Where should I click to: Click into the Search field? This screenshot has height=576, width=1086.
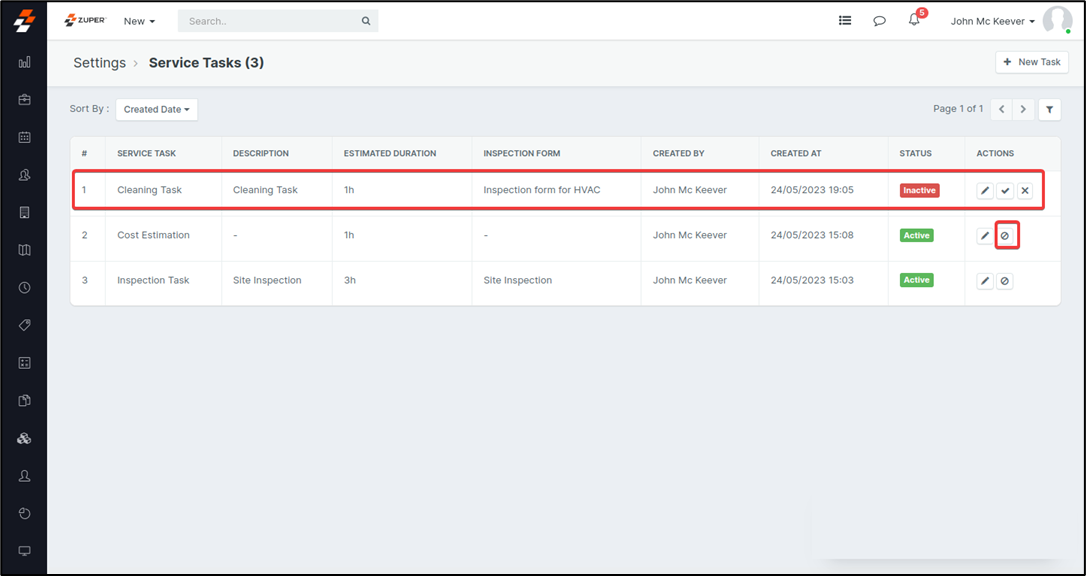[268, 21]
